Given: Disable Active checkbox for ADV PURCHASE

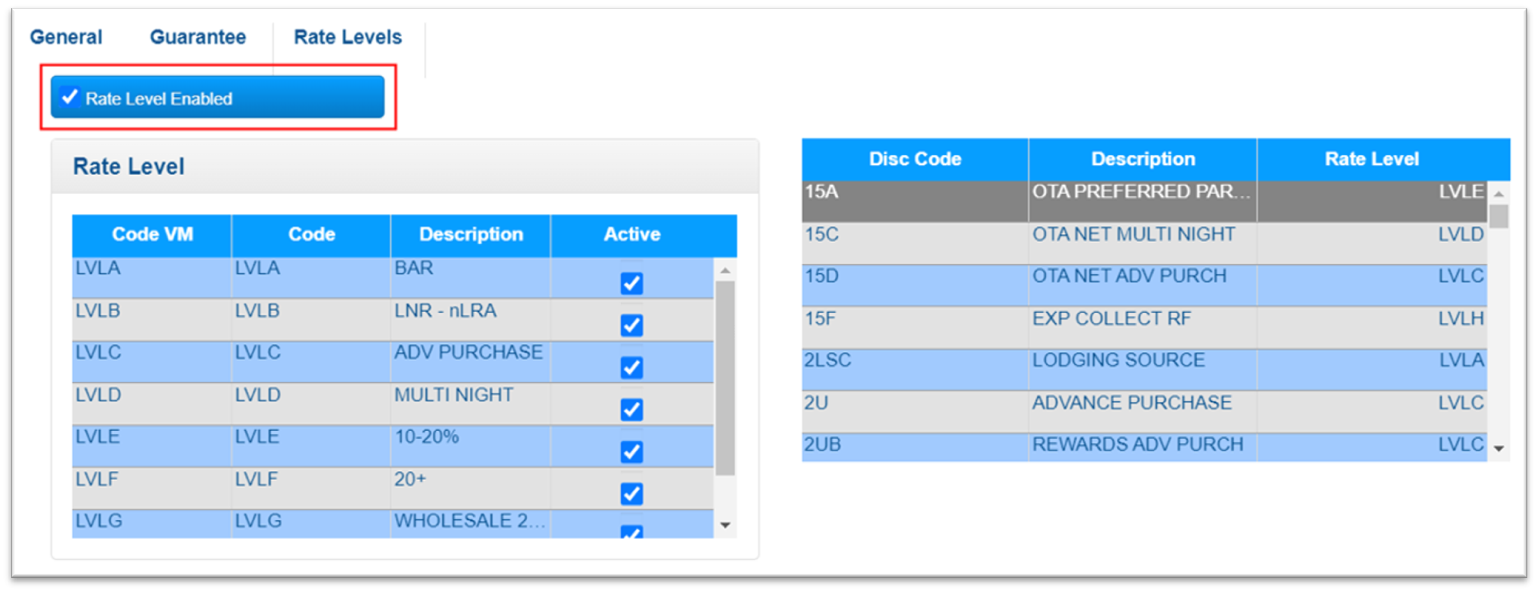Looking at the screenshot, I should (x=631, y=368).
